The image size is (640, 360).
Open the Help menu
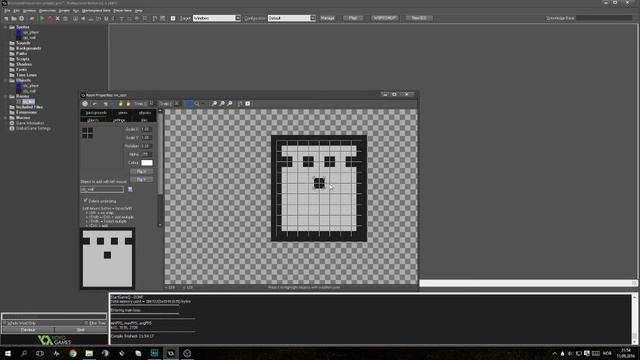pyautogui.click(x=139, y=11)
